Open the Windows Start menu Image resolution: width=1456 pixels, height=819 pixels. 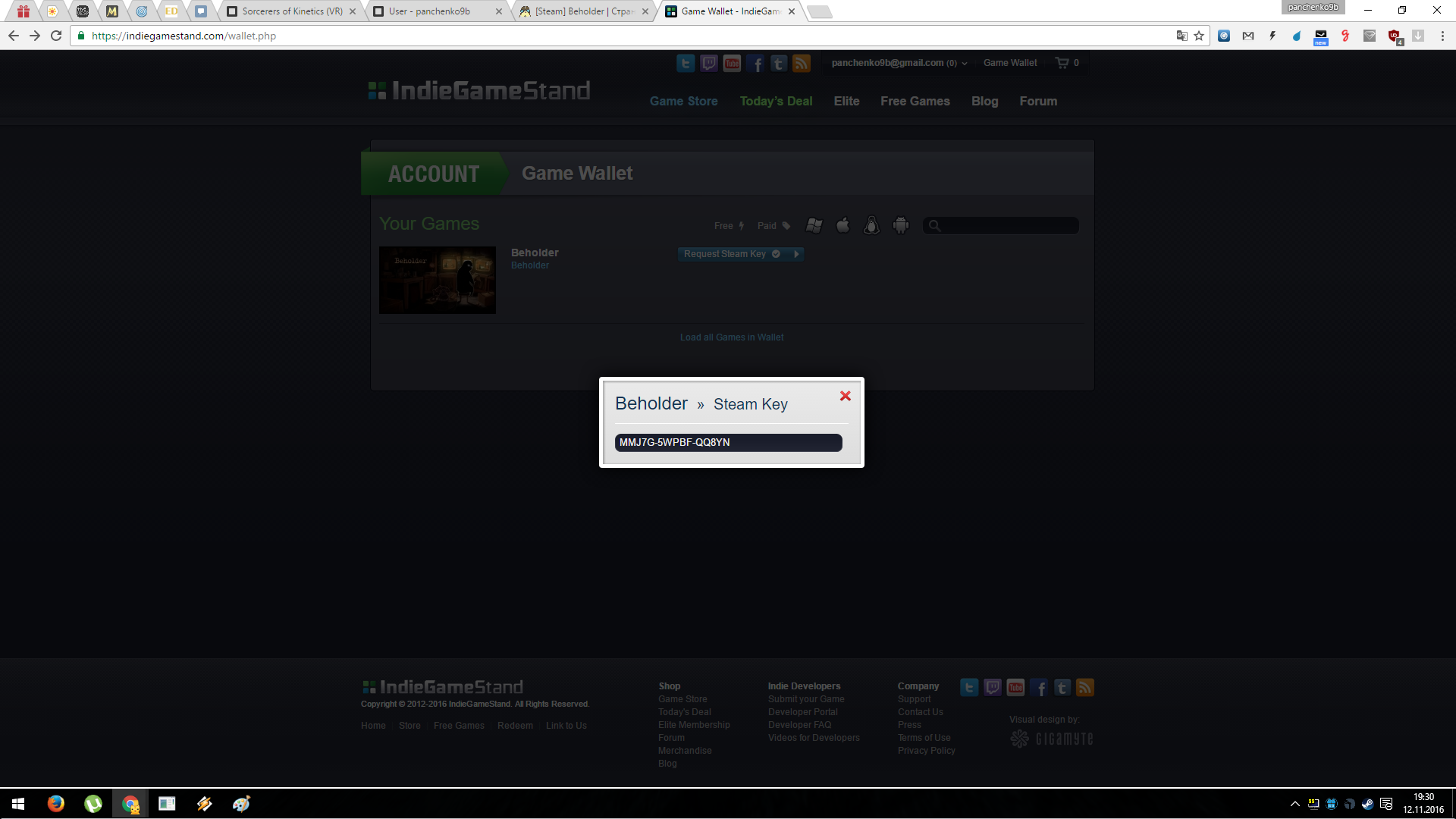point(18,804)
